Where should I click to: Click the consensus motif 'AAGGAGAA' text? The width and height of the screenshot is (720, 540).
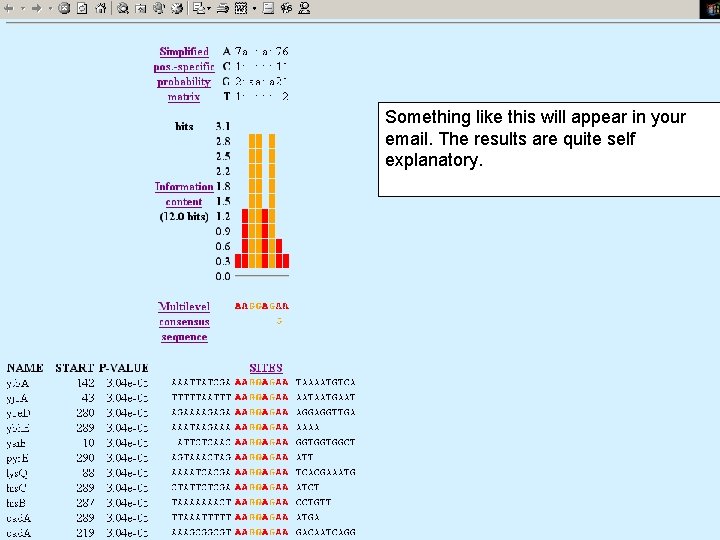coord(262,306)
